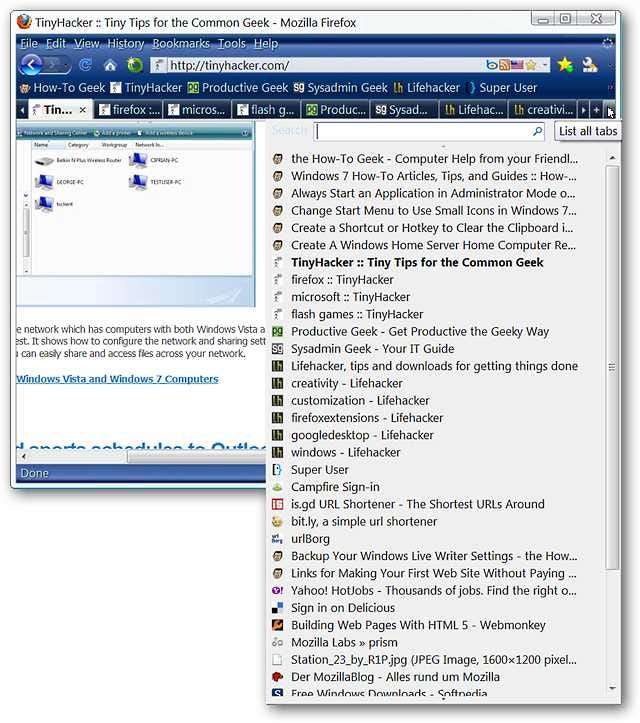Open the File menu

29,43
